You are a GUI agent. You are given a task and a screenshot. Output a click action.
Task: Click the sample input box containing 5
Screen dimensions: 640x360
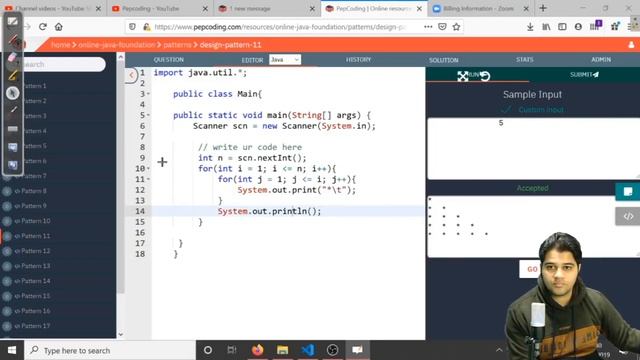533,149
